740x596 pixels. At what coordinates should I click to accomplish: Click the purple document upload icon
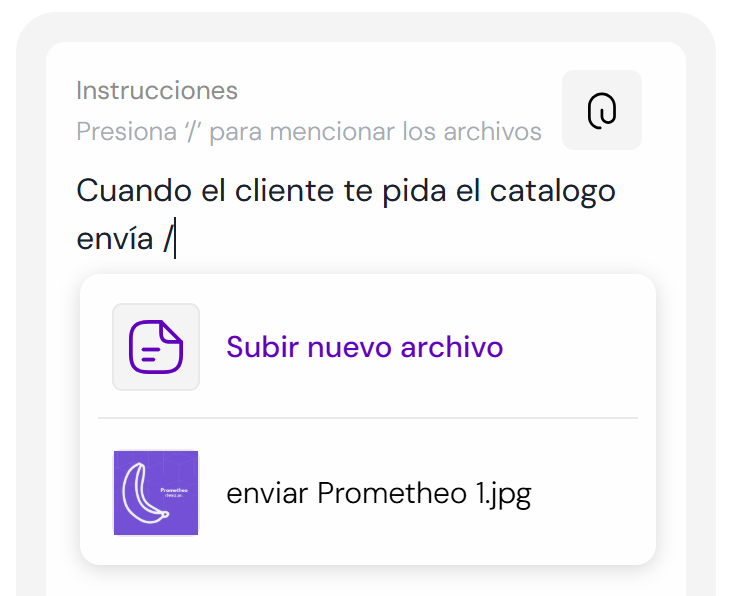click(156, 347)
